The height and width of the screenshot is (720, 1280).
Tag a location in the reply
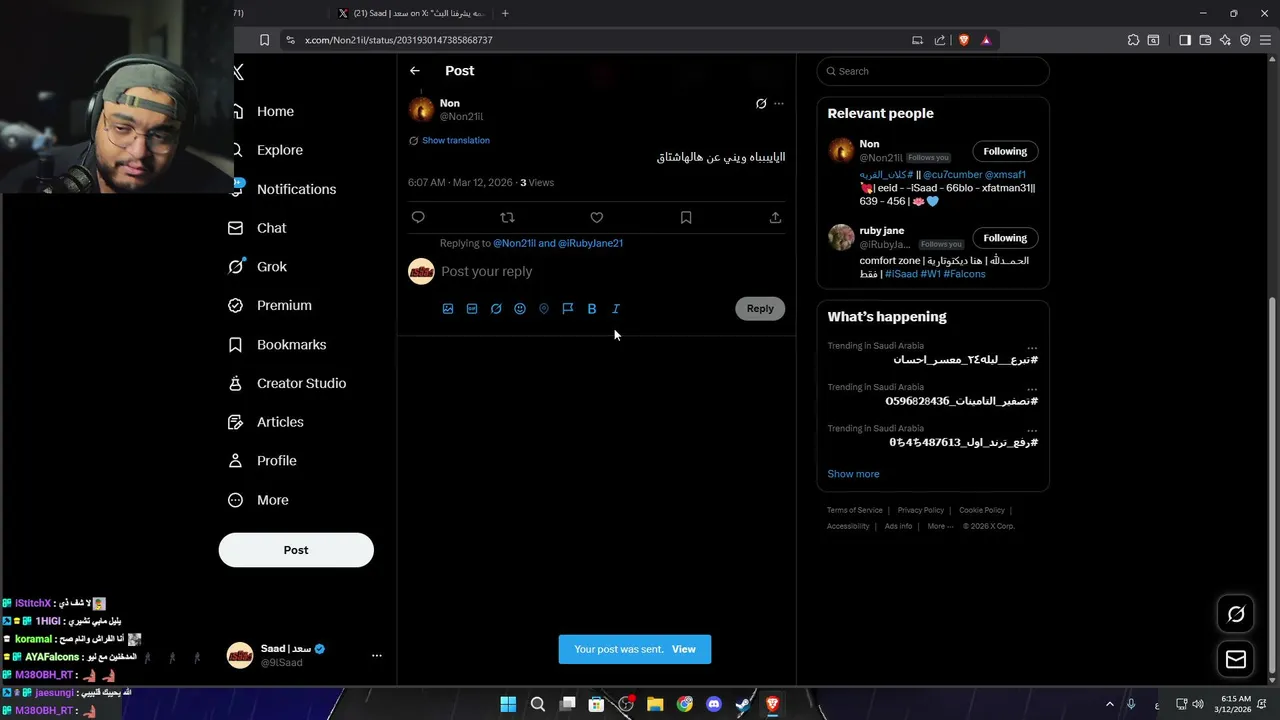pos(544,309)
